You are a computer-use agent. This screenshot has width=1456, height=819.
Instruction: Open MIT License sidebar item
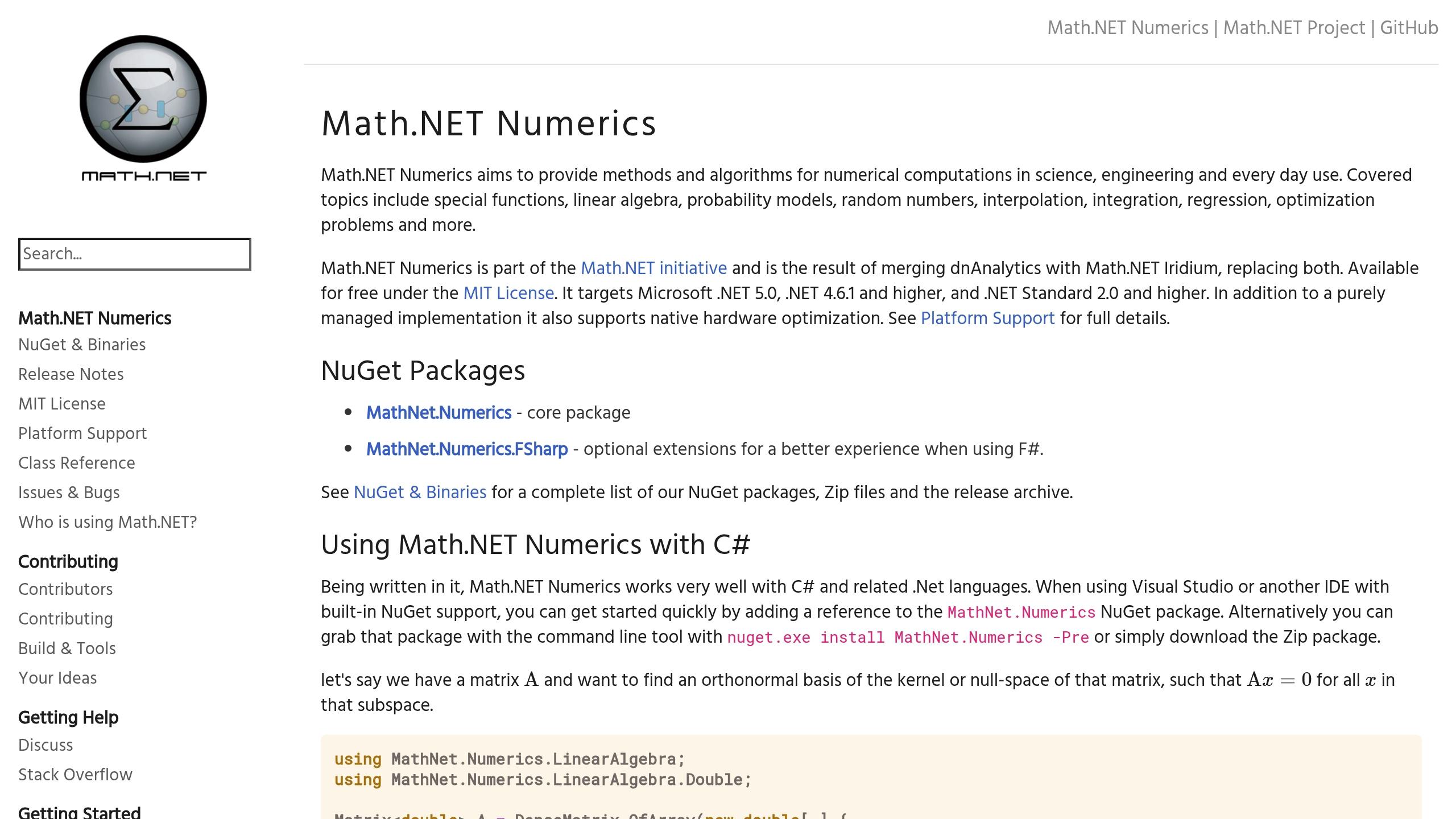point(62,404)
